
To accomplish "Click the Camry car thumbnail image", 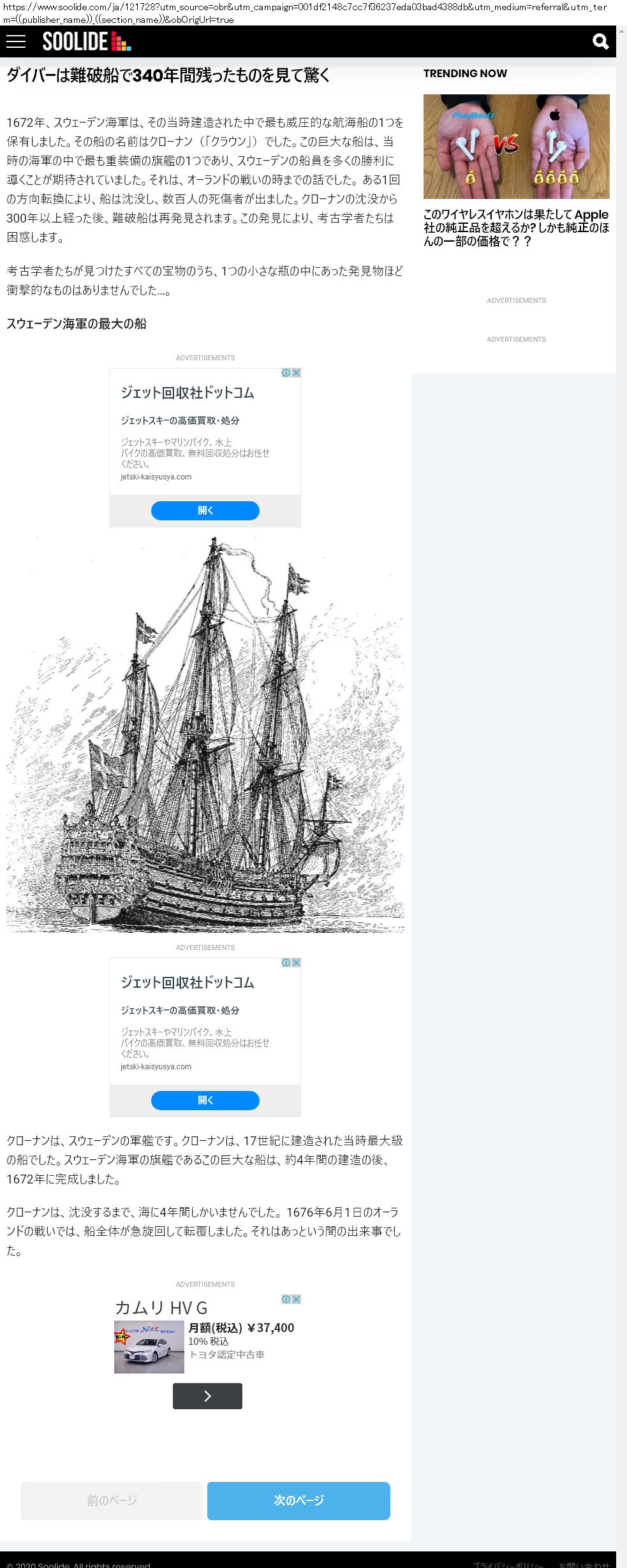I will click(149, 1347).
